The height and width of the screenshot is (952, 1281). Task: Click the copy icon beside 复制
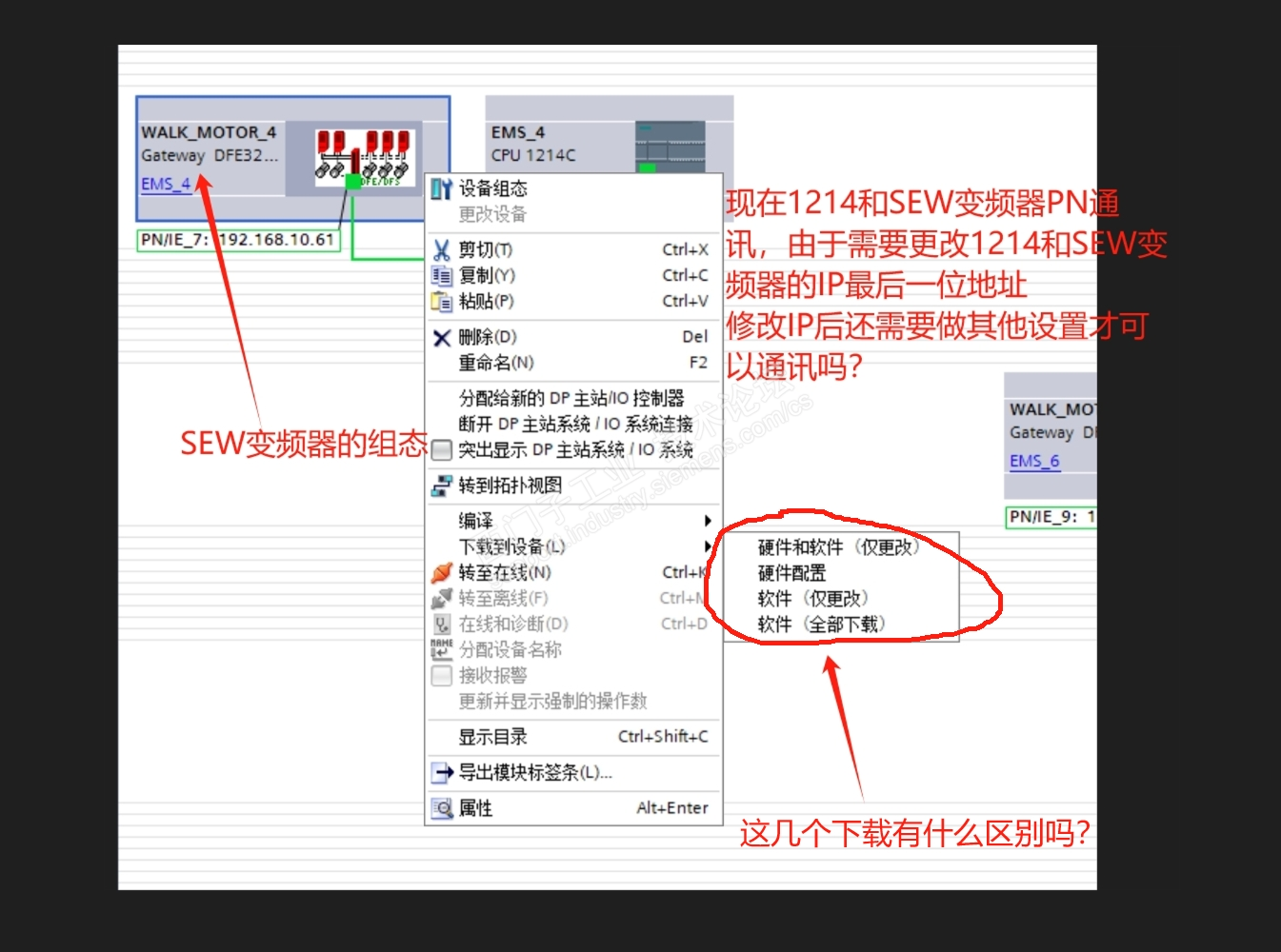(x=441, y=276)
